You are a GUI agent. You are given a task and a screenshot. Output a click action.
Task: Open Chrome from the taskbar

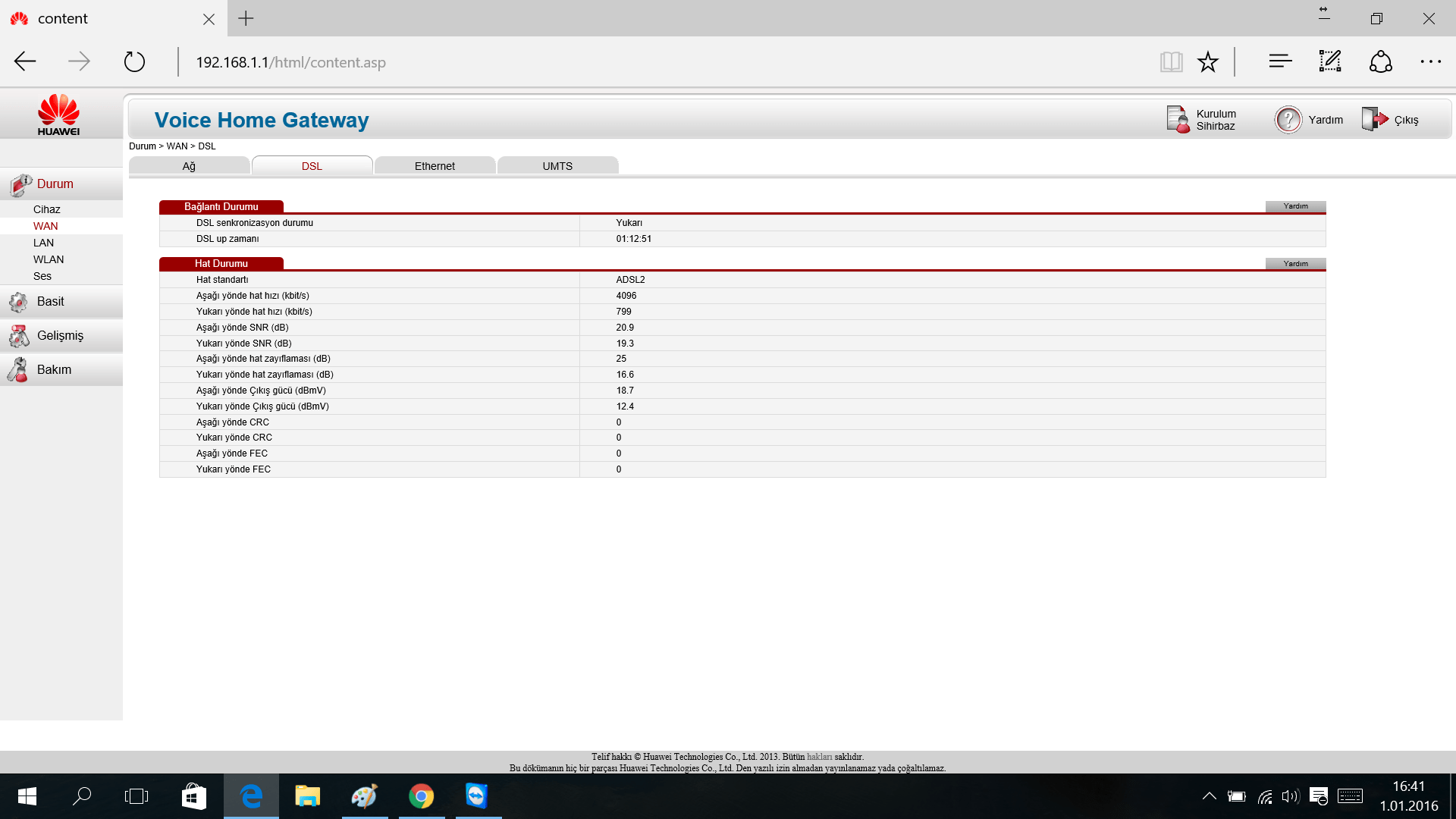coord(421,796)
